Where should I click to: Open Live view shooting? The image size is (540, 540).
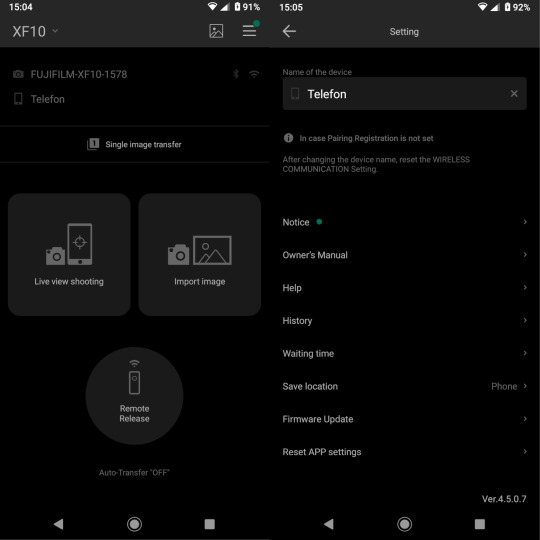(x=69, y=255)
